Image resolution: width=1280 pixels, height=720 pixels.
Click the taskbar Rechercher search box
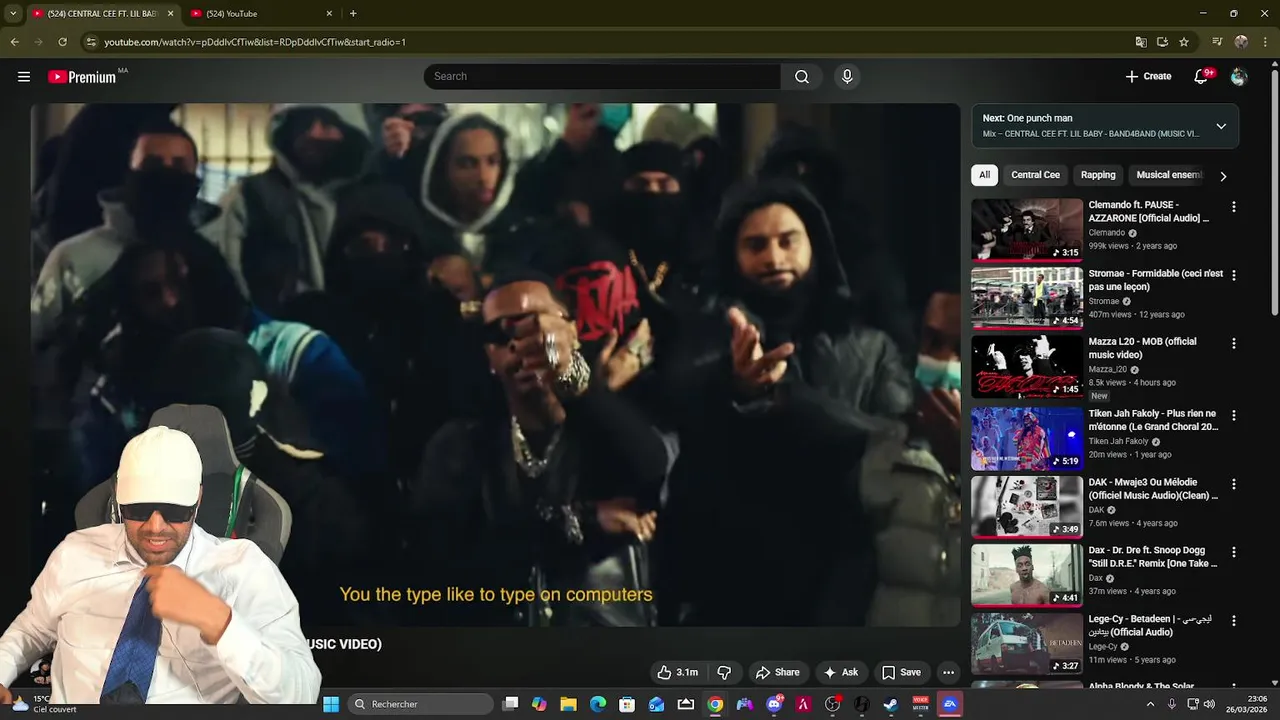pyautogui.click(x=421, y=704)
